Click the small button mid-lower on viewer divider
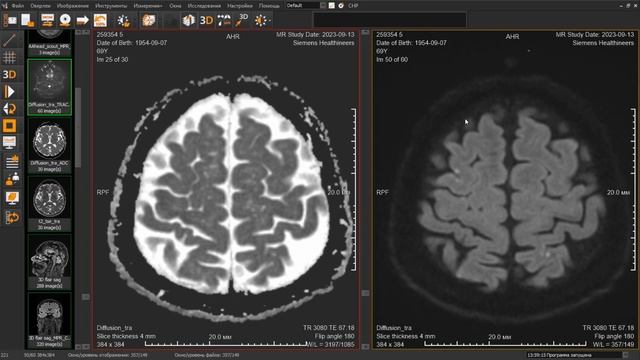The width and height of the screenshot is (640, 360). pos(365,293)
